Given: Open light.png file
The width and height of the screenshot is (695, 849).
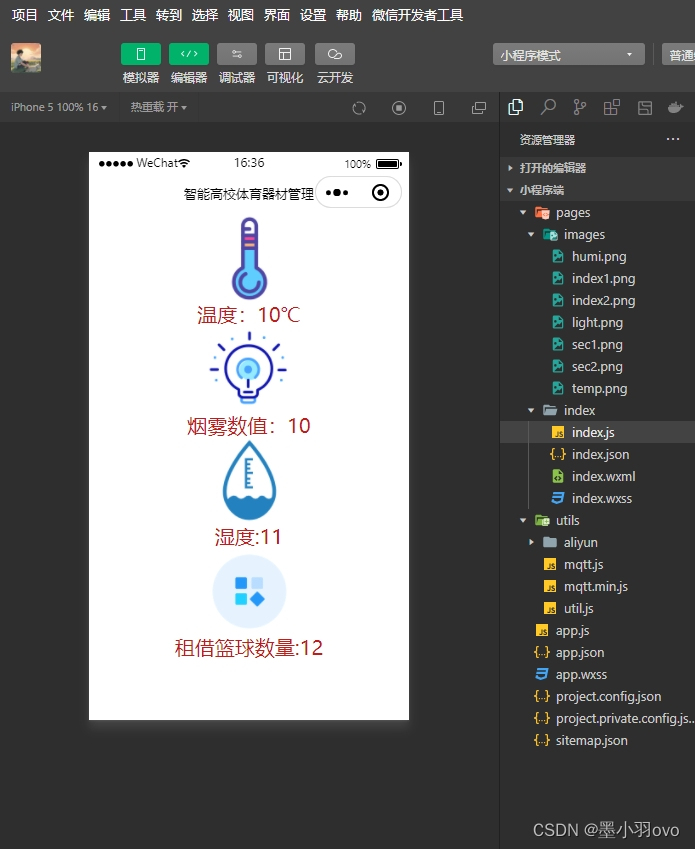Looking at the screenshot, I should (x=598, y=322).
